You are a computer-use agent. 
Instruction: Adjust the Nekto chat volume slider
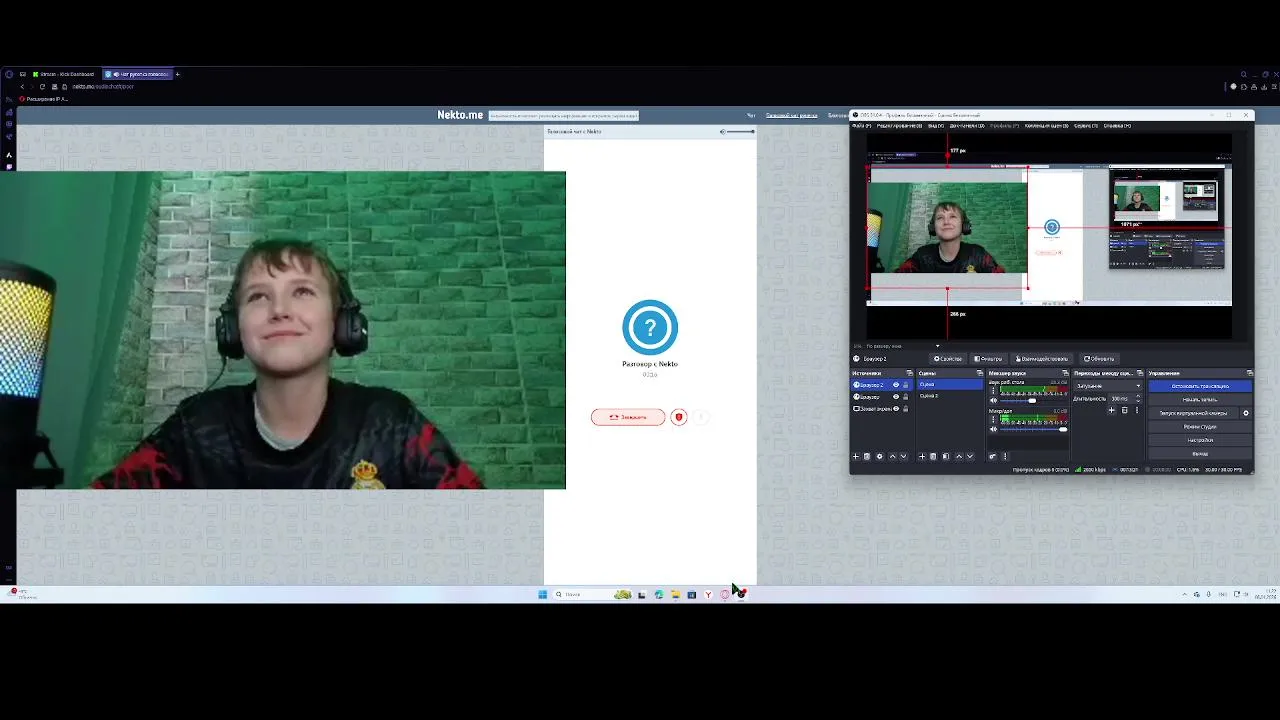tap(740, 131)
